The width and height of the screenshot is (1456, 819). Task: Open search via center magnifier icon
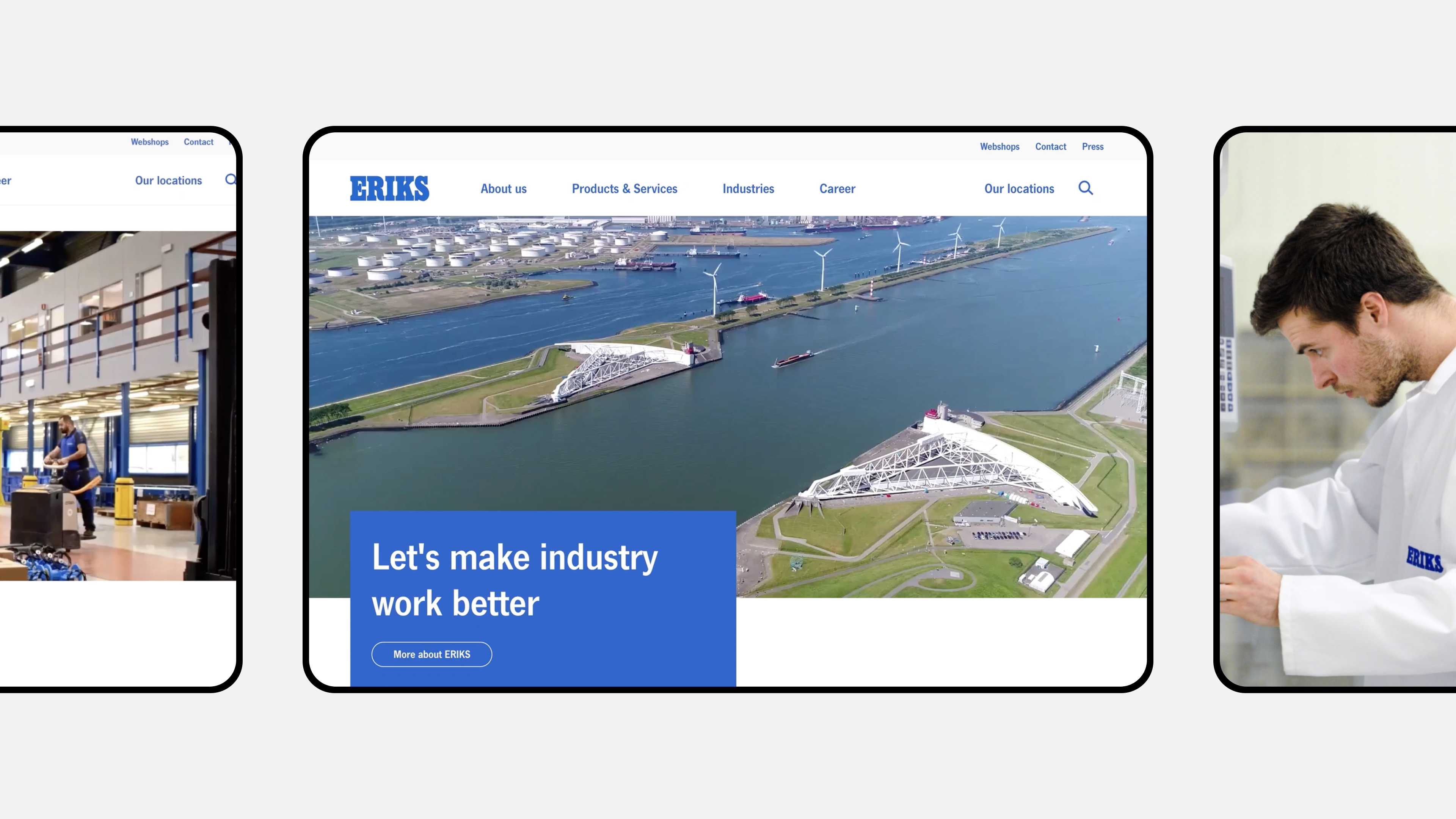click(x=1085, y=188)
